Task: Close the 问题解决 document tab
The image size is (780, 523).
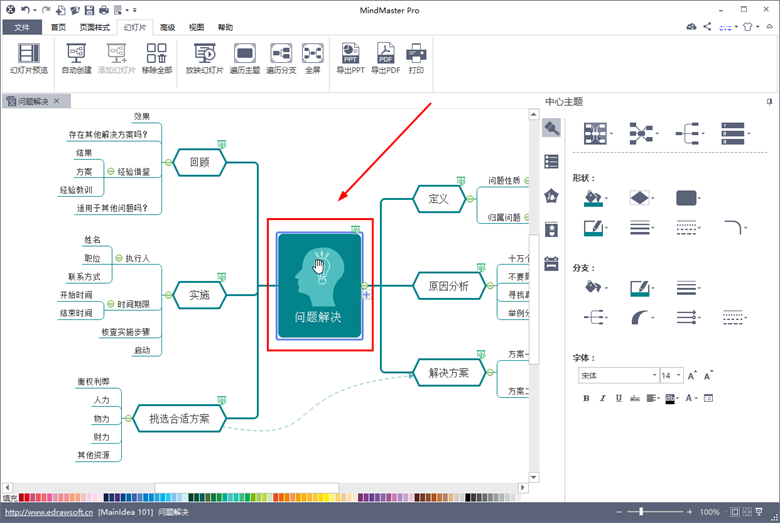Action: pos(56,101)
